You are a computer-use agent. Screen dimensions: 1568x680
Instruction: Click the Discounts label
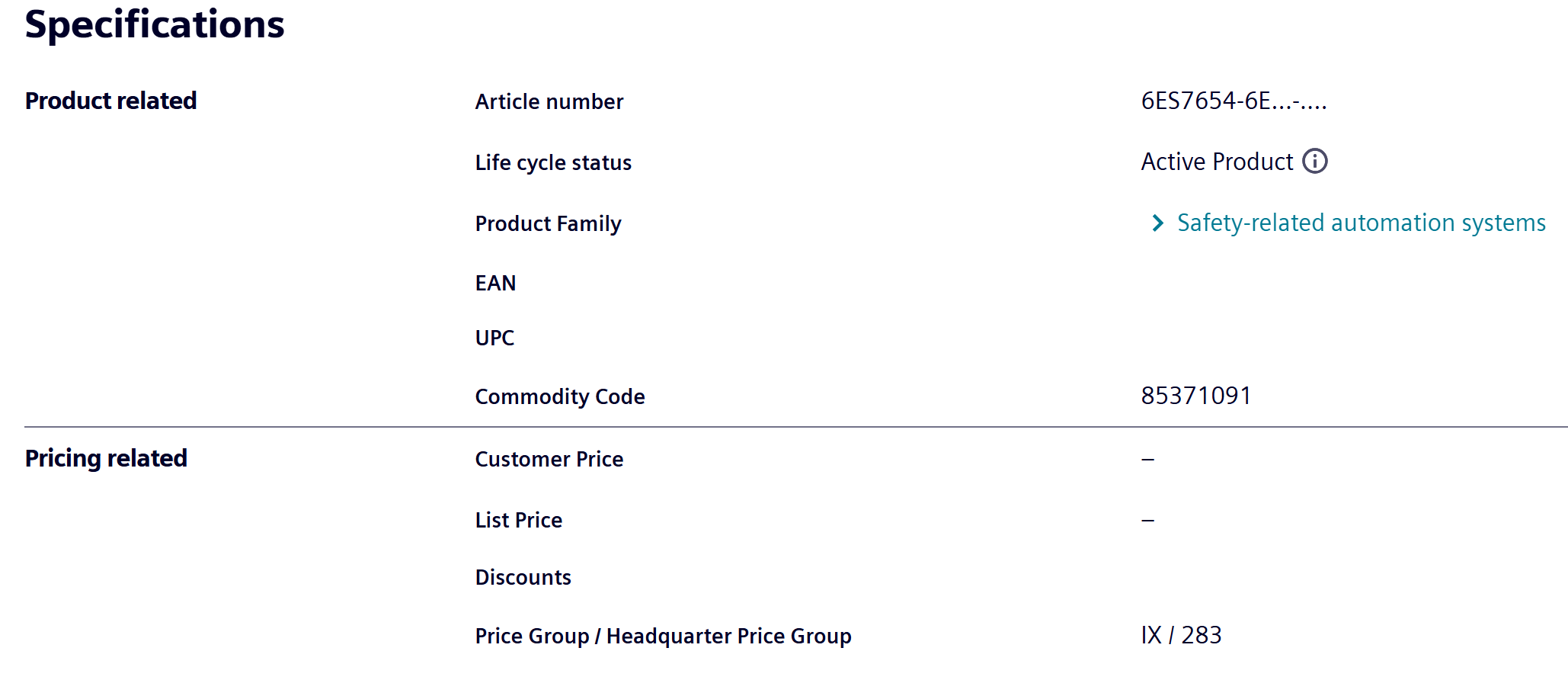tap(523, 578)
